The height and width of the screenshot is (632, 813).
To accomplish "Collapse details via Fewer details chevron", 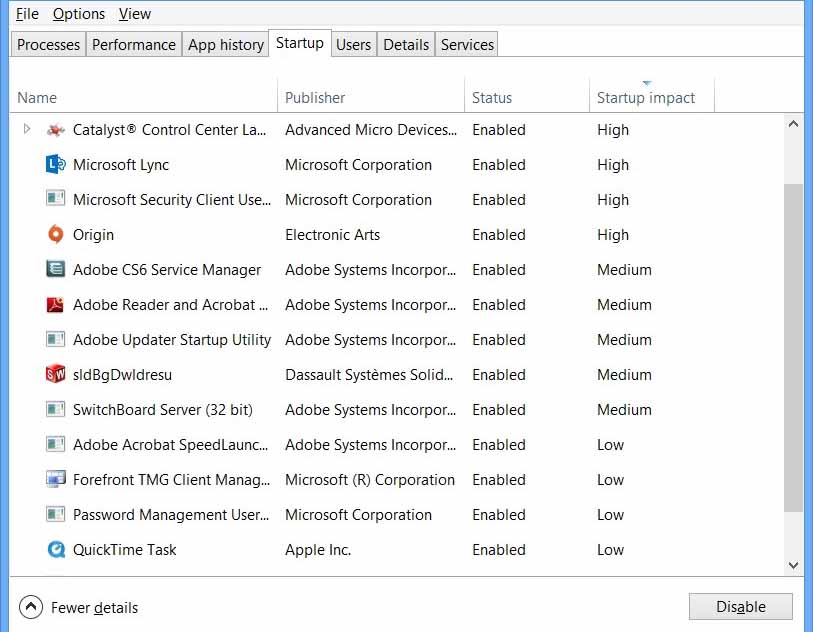I will click(x=30, y=607).
